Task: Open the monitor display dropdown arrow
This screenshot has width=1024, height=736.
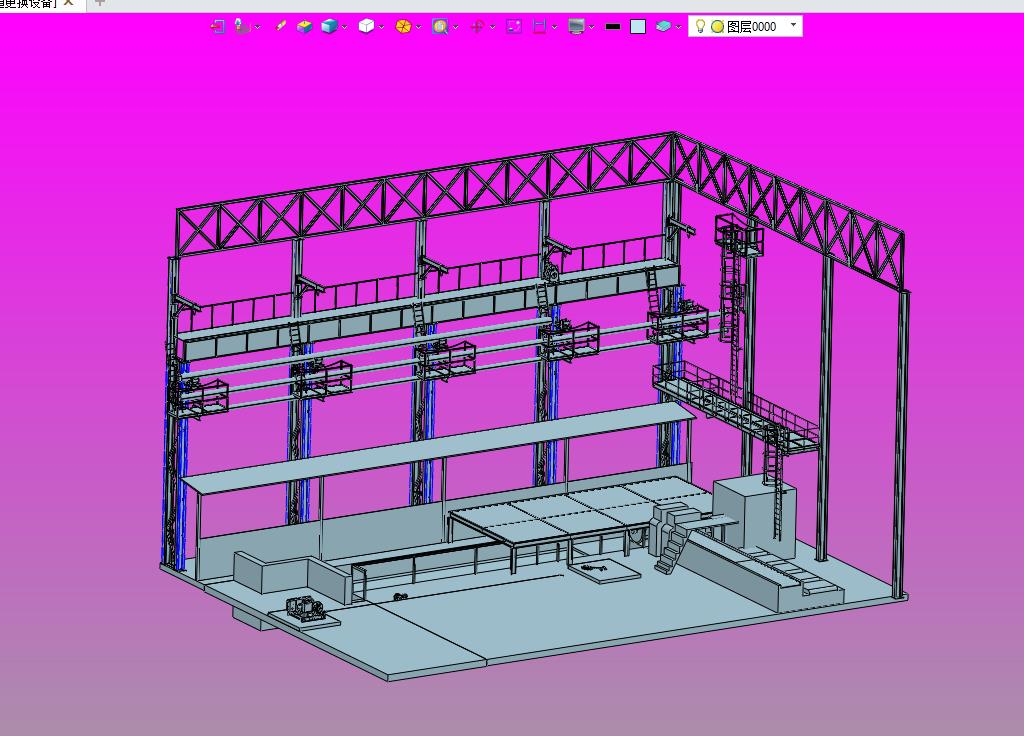Action: click(591, 27)
